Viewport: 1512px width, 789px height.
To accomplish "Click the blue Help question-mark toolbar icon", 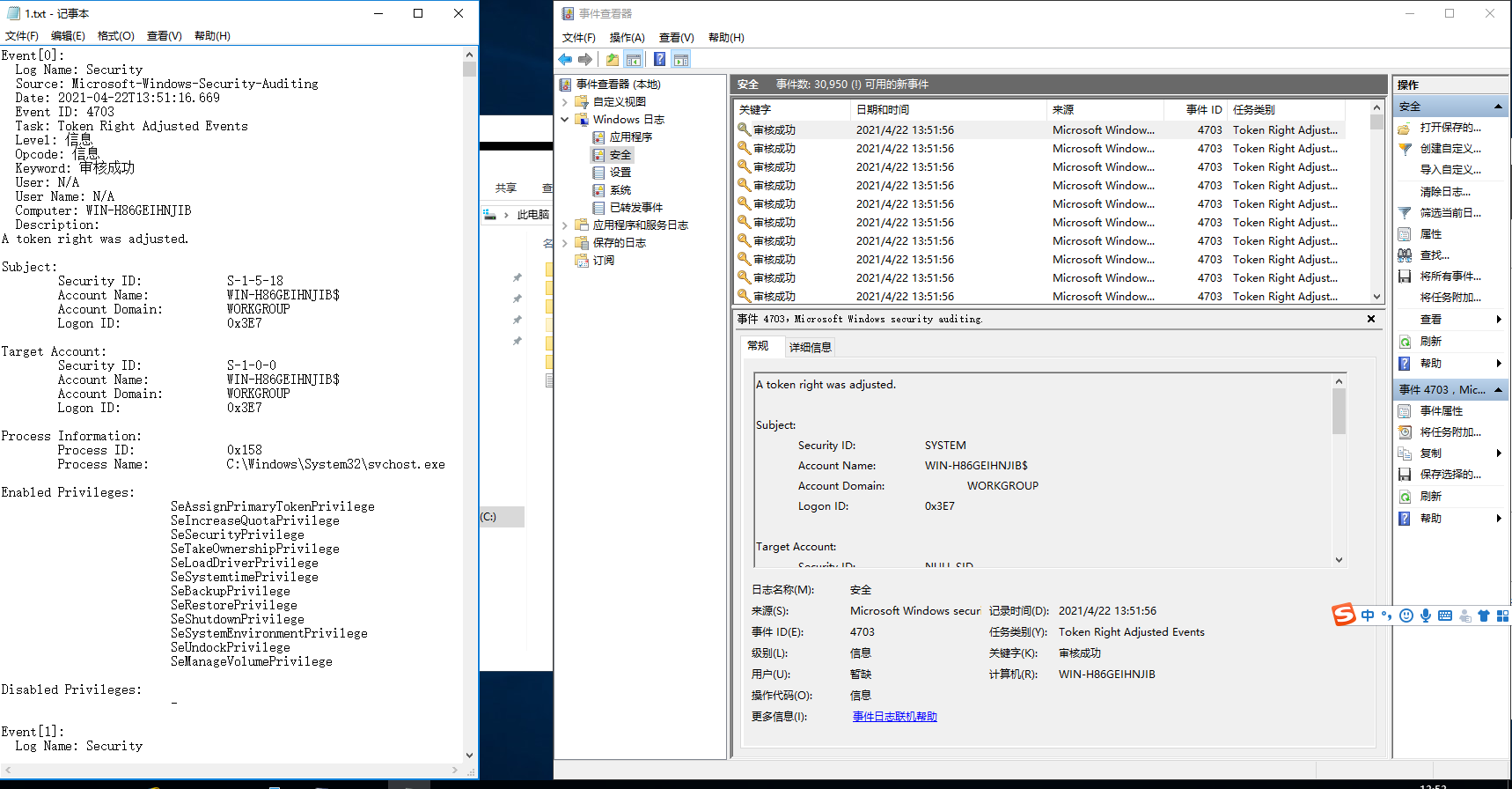I will click(659, 60).
